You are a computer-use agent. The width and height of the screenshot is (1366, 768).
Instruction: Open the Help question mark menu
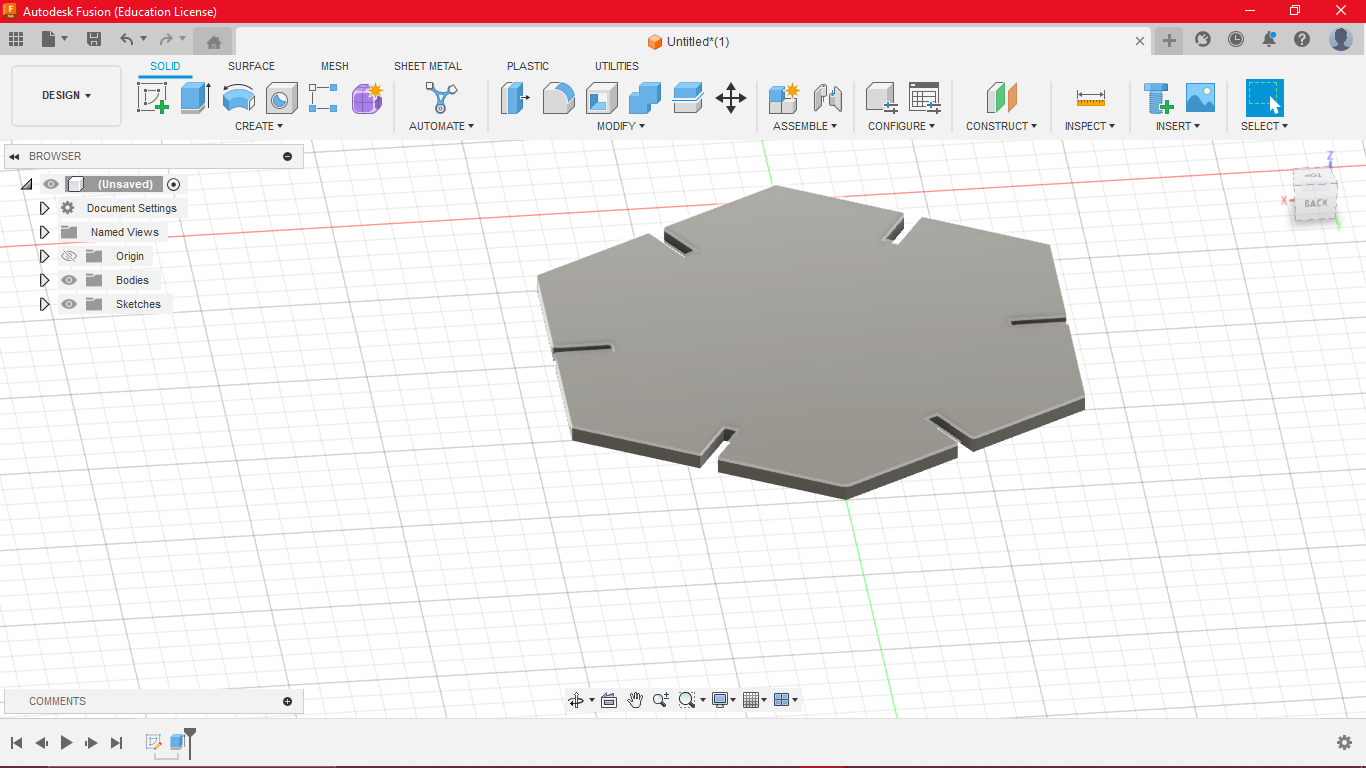click(1302, 39)
